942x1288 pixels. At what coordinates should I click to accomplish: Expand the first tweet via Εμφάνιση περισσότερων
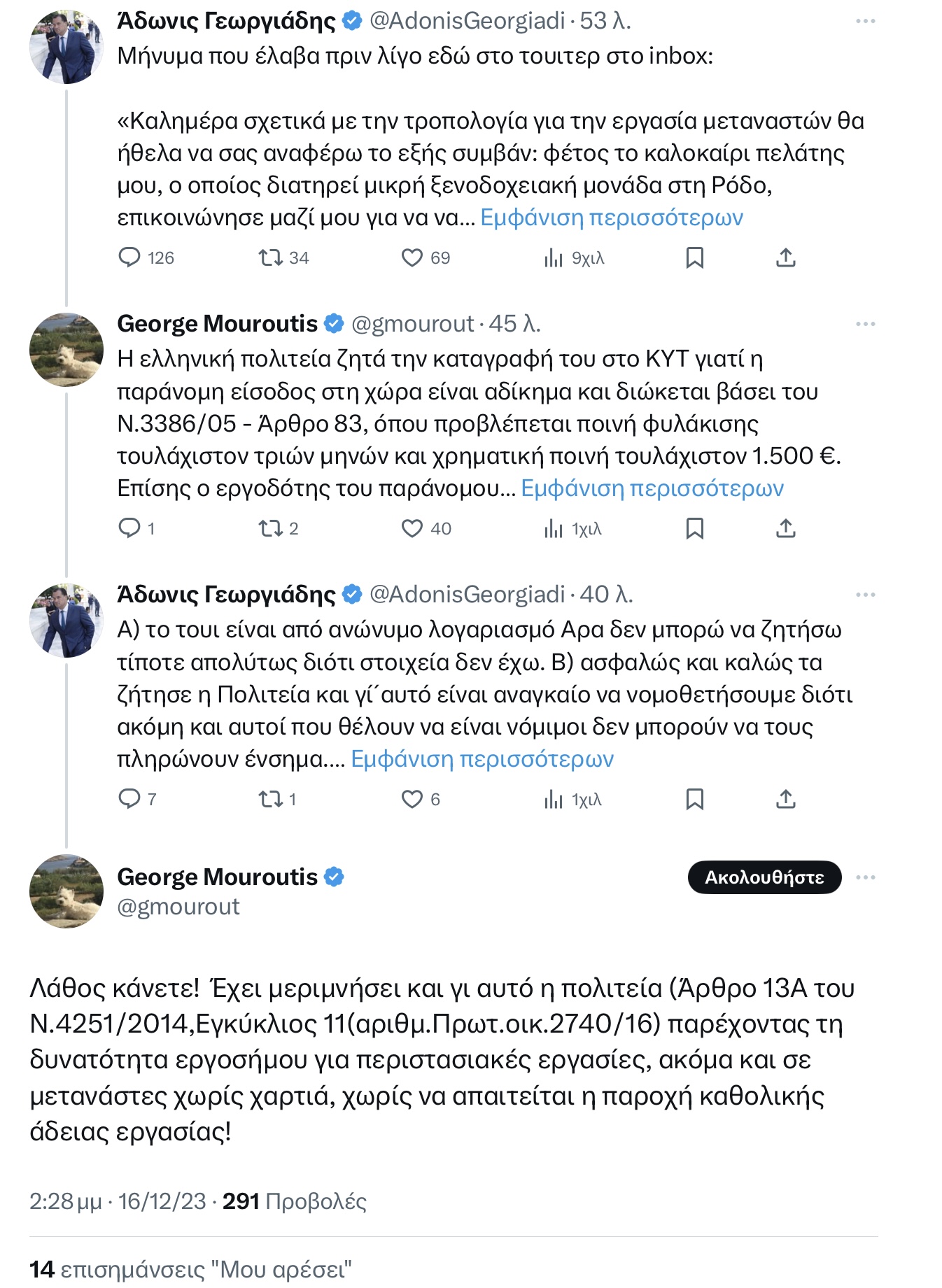pos(612,220)
